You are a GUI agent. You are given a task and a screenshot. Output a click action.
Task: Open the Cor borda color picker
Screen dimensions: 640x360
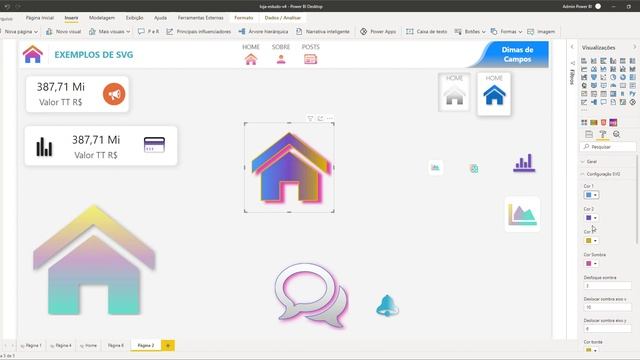point(591,350)
